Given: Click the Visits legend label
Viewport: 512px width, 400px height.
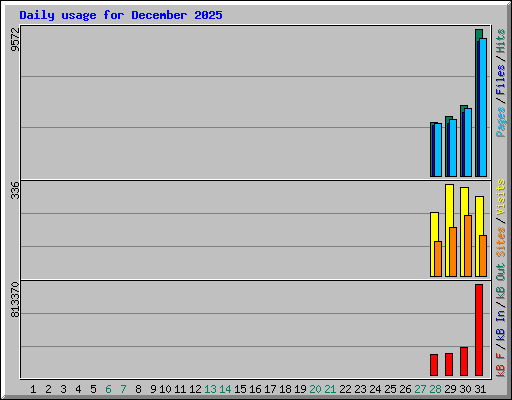Looking at the screenshot, I should 501,197.
